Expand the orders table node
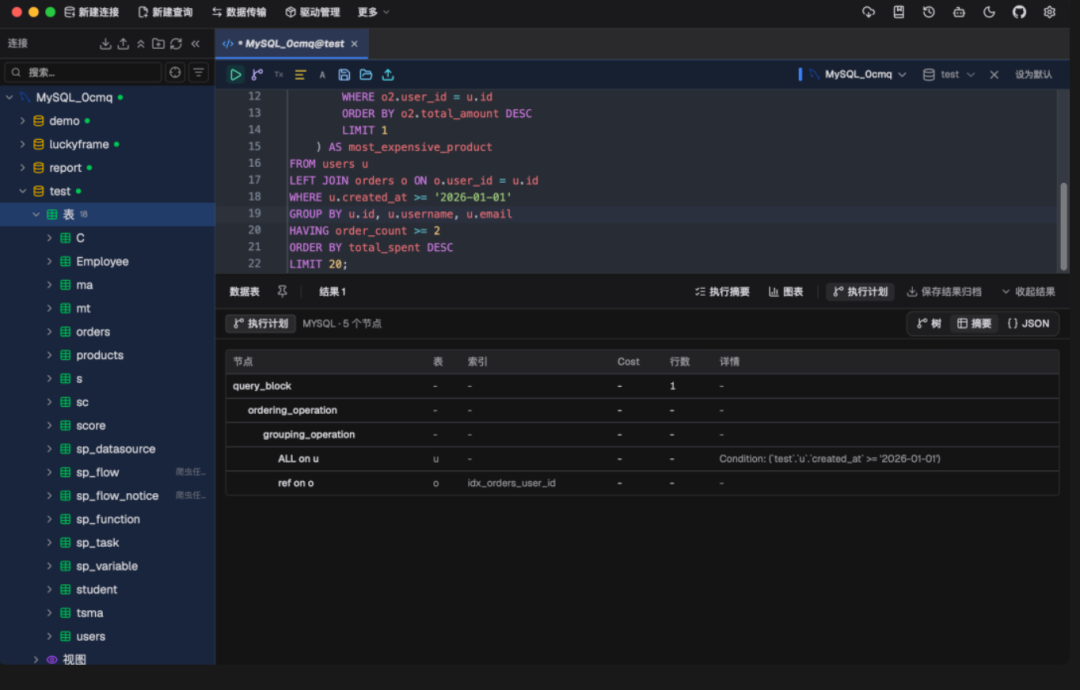This screenshot has height=690, width=1080. [49, 331]
